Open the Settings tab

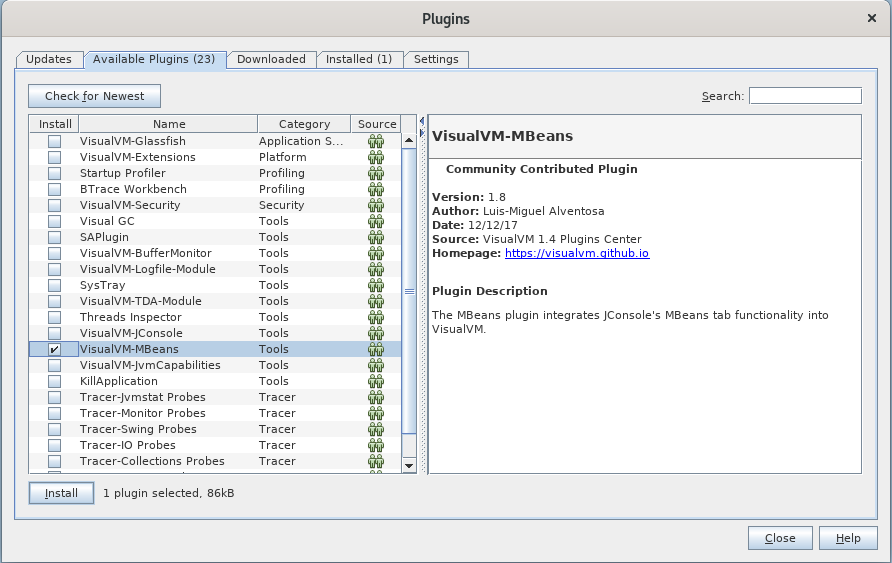click(x=436, y=59)
